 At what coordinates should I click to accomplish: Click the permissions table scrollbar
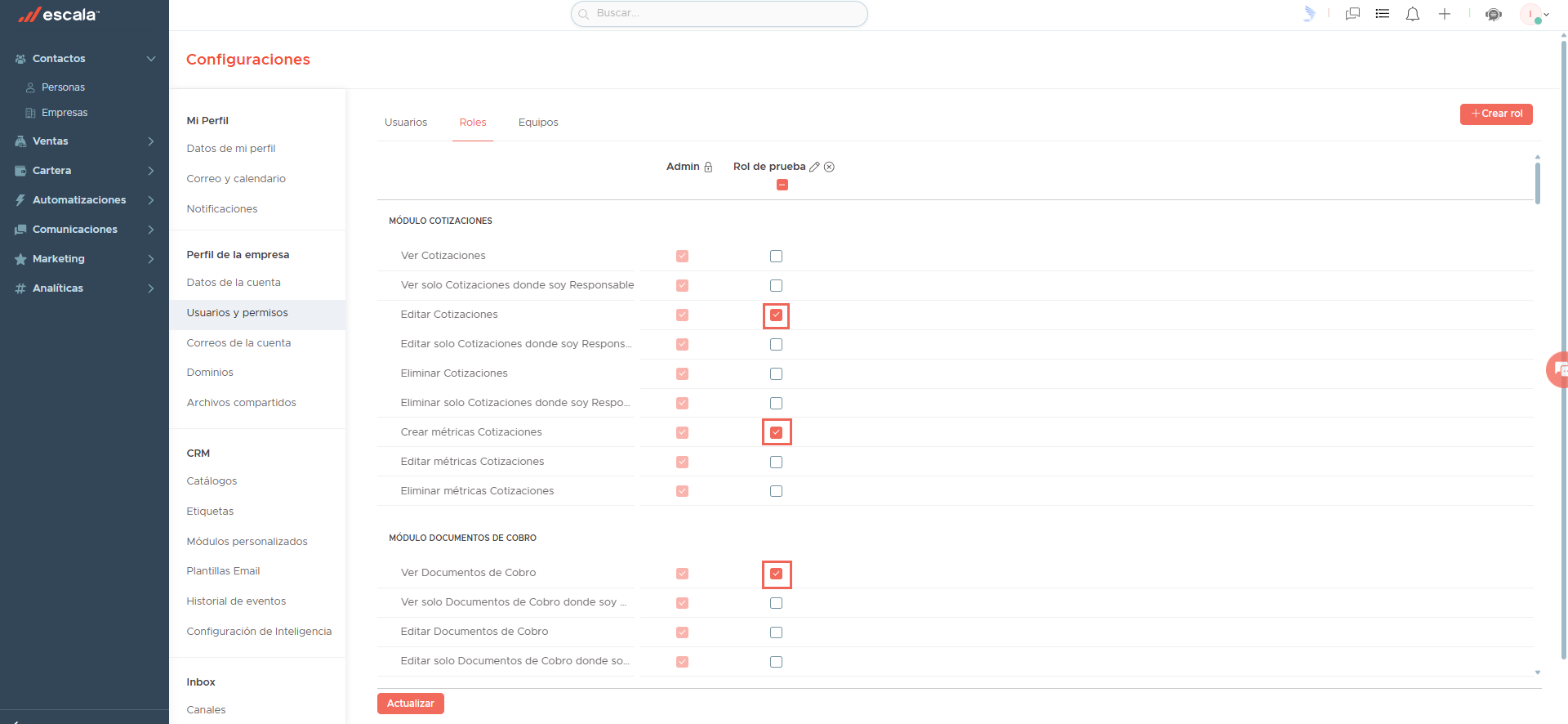coord(1538,183)
